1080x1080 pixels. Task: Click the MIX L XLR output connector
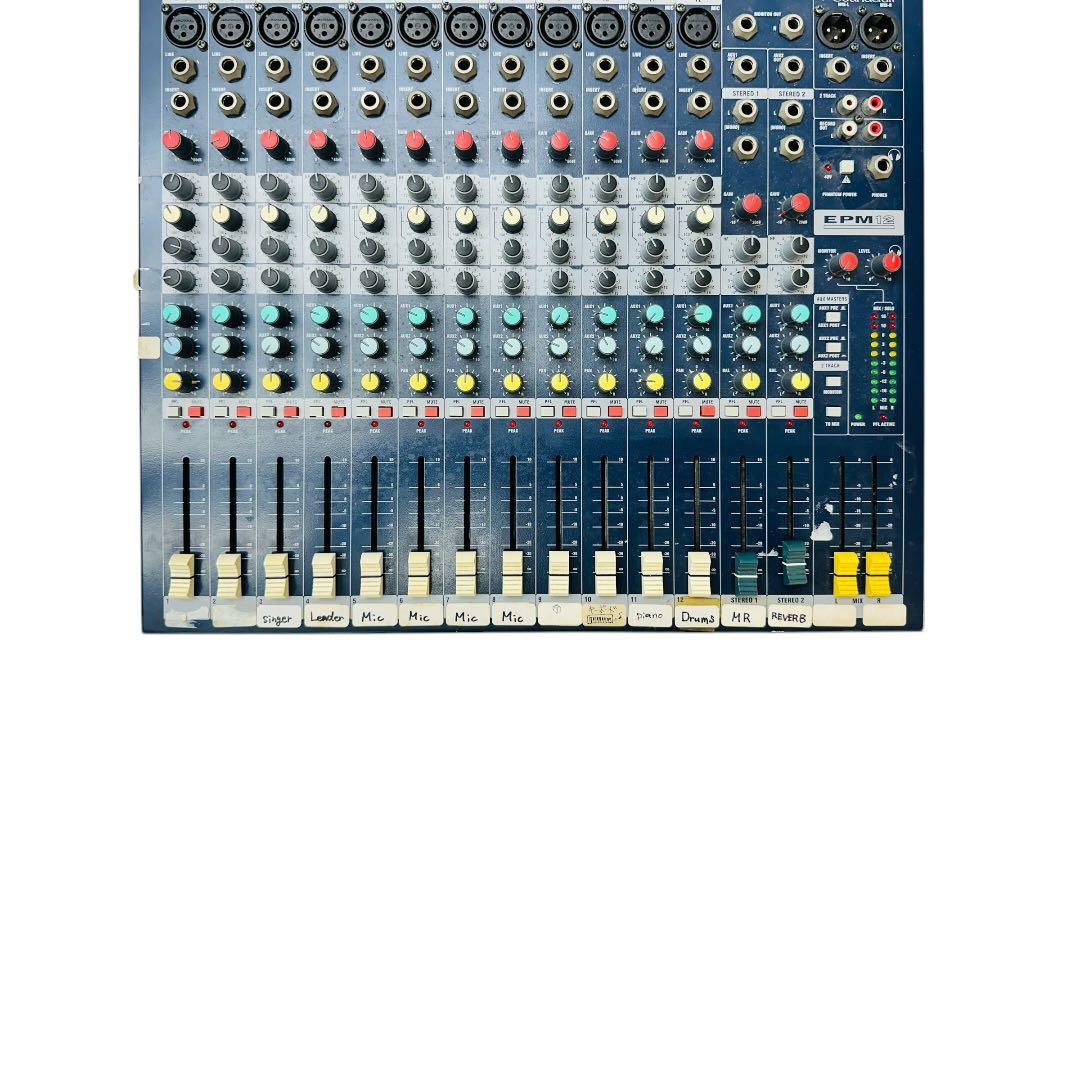(x=836, y=29)
